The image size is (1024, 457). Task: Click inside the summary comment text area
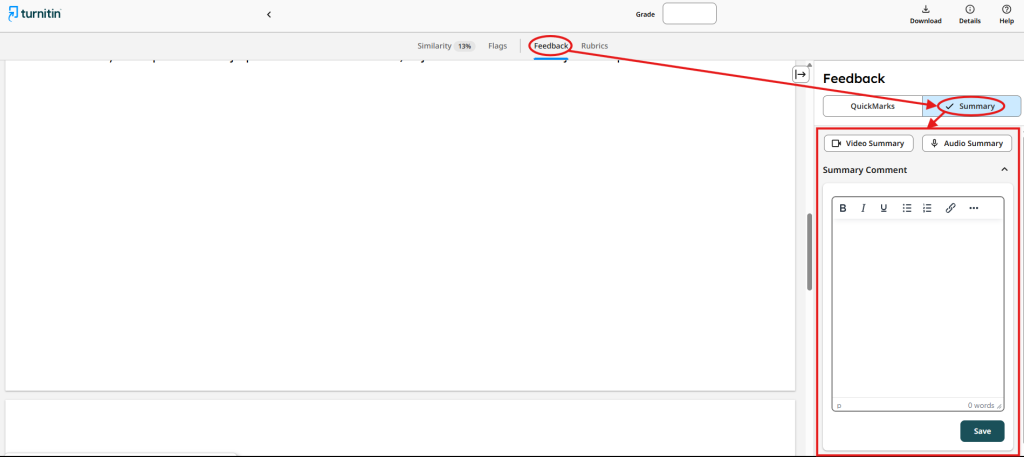(918, 309)
